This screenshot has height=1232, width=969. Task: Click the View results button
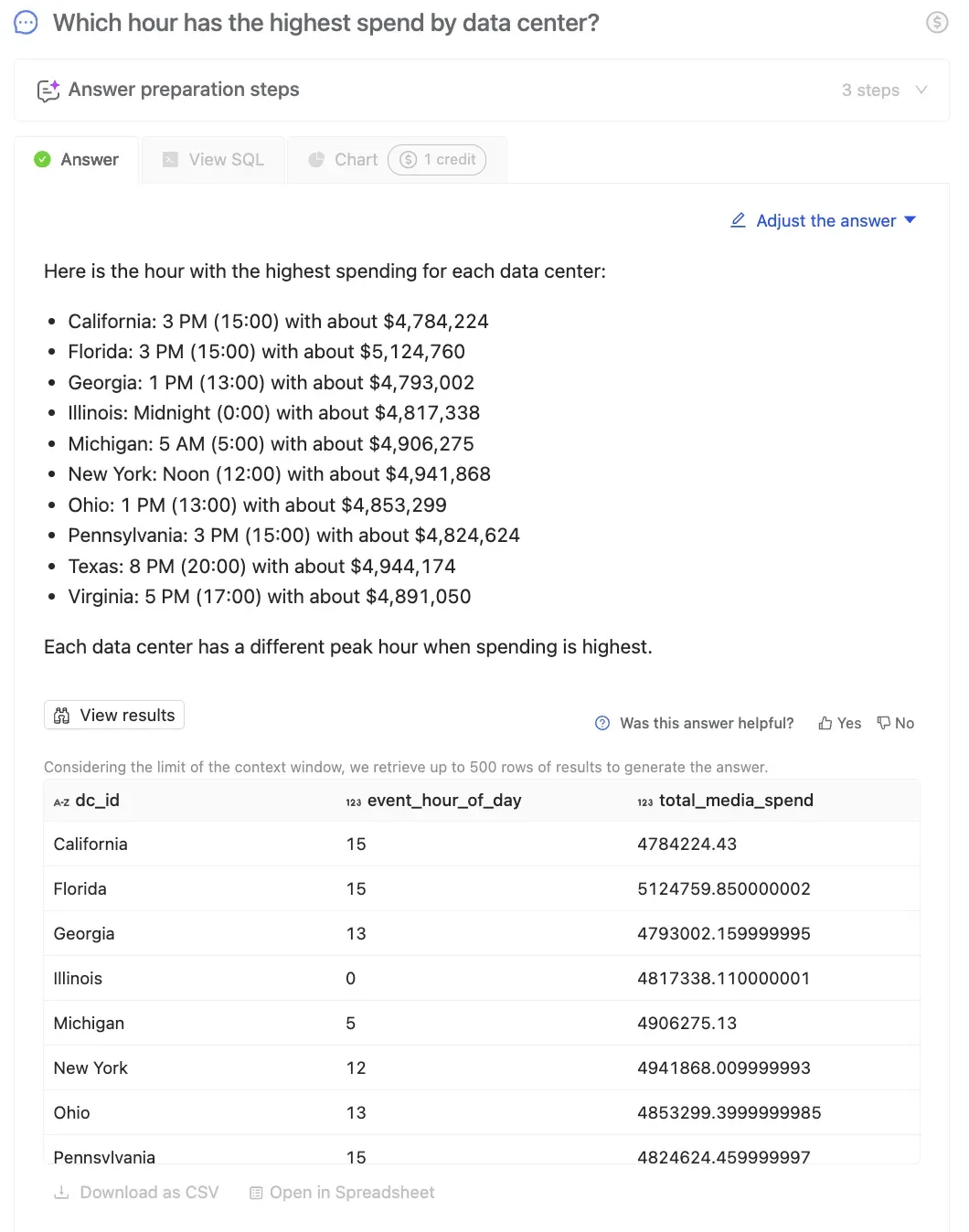coord(114,716)
